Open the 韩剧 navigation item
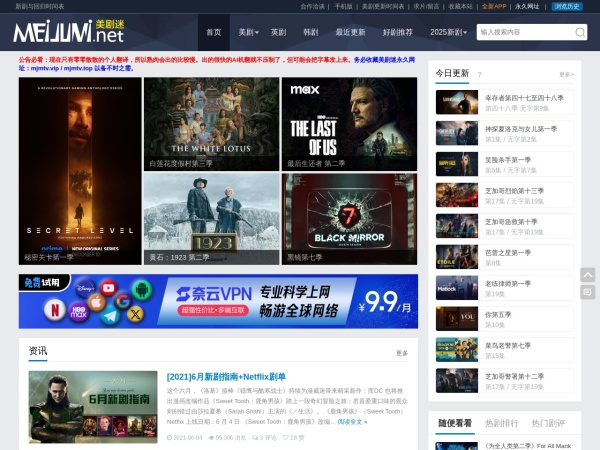Image resolution: width=600 pixels, height=450 pixels. 311,33
